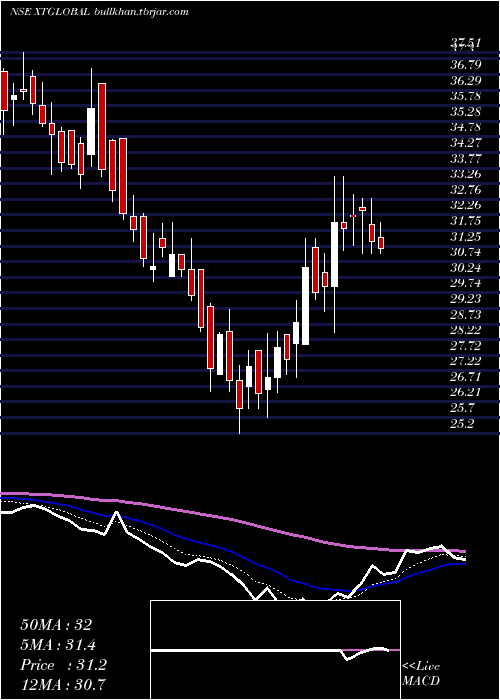Image resolution: width=500 pixels, height=700 pixels.
Task: Select the 34.78 price axis label
Action: coord(465,128)
